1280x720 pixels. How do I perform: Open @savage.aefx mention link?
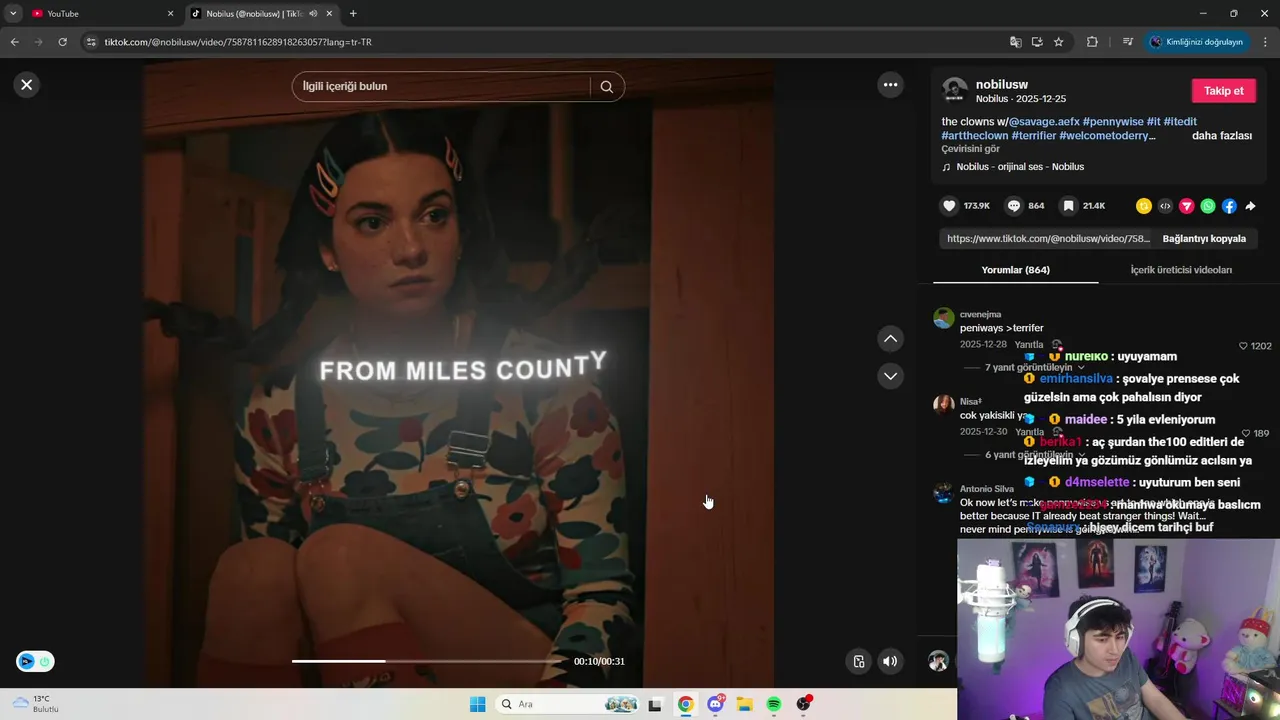click(x=1043, y=122)
